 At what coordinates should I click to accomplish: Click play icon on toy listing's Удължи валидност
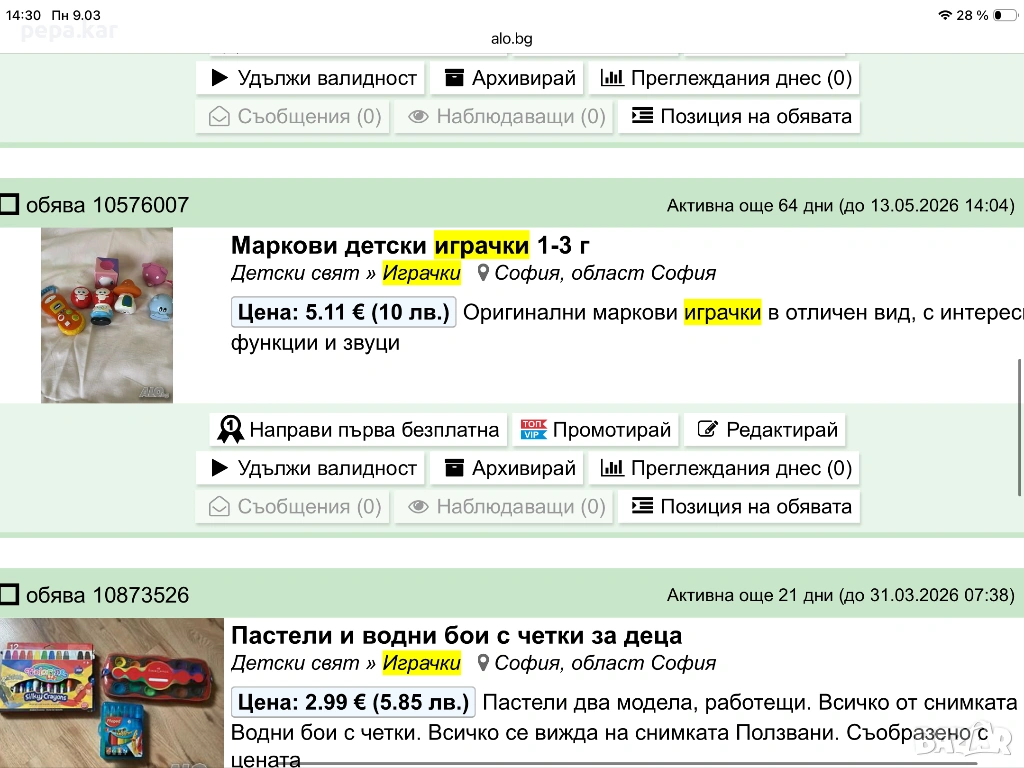[x=220, y=468]
